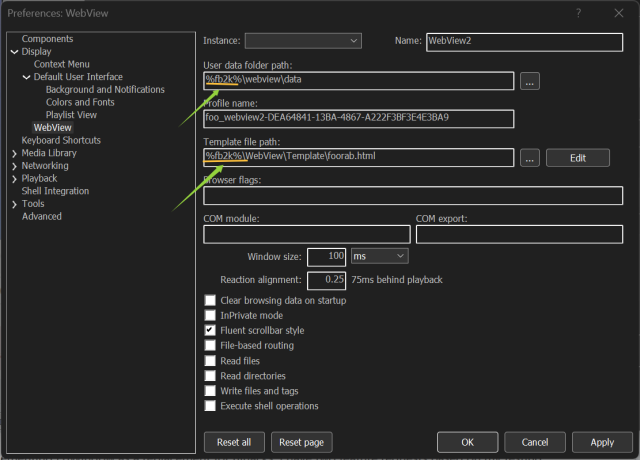Screen dimensions: 640x460
Task: Collapse the Display tree node
Action: (15, 52)
